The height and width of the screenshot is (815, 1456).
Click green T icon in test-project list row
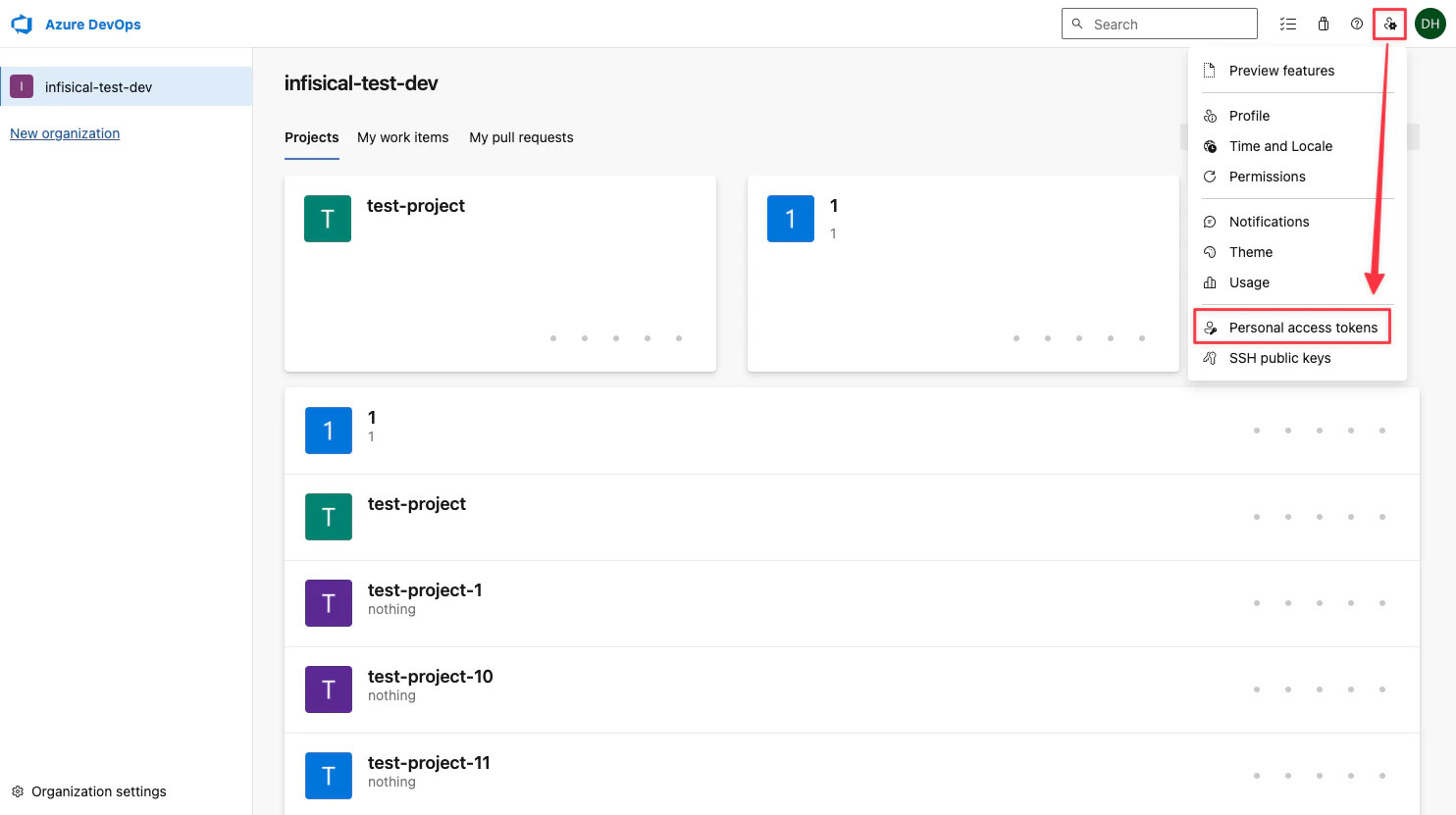click(329, 517)
